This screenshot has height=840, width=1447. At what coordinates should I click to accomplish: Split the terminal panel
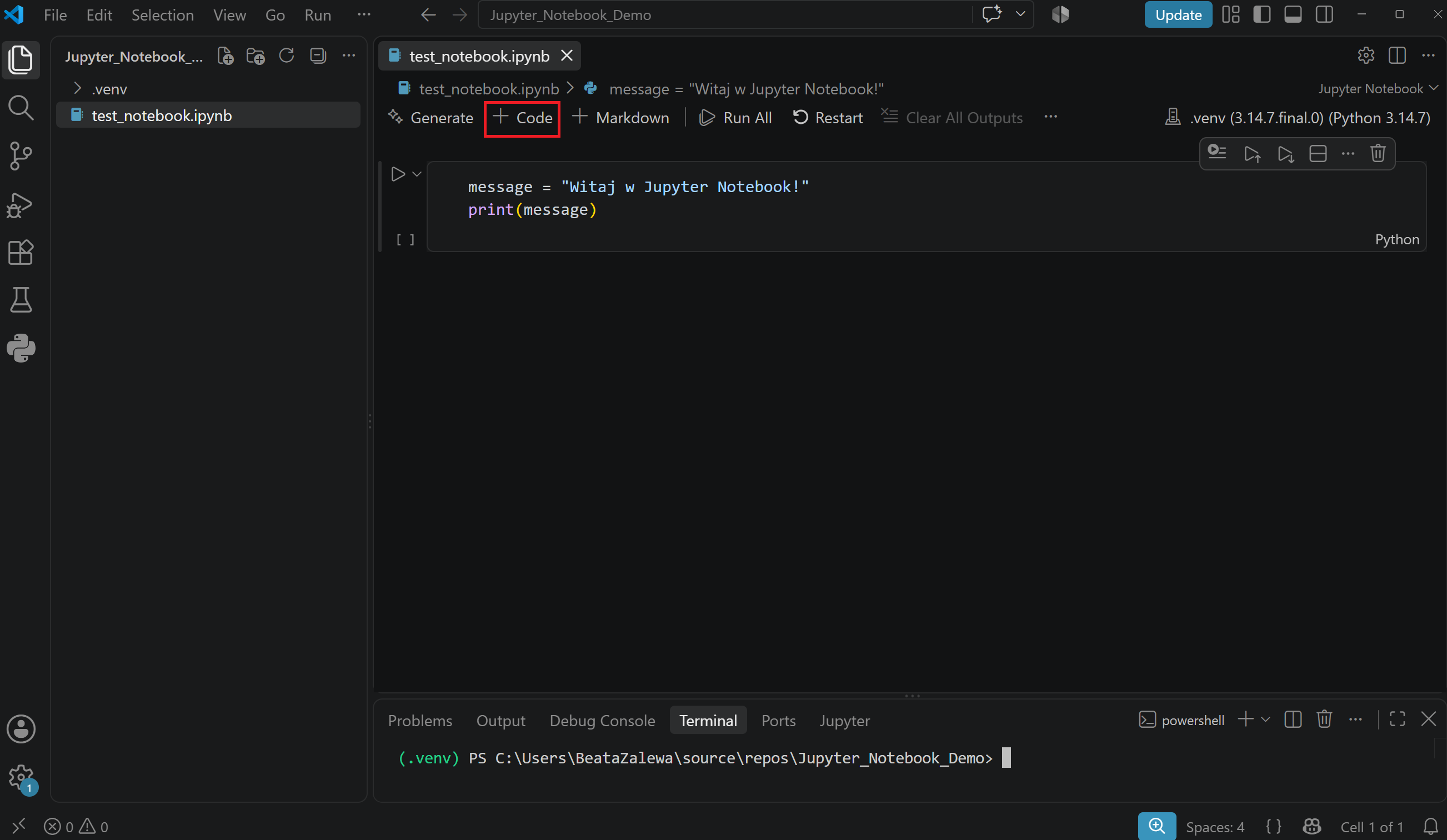coord(1293,720)
